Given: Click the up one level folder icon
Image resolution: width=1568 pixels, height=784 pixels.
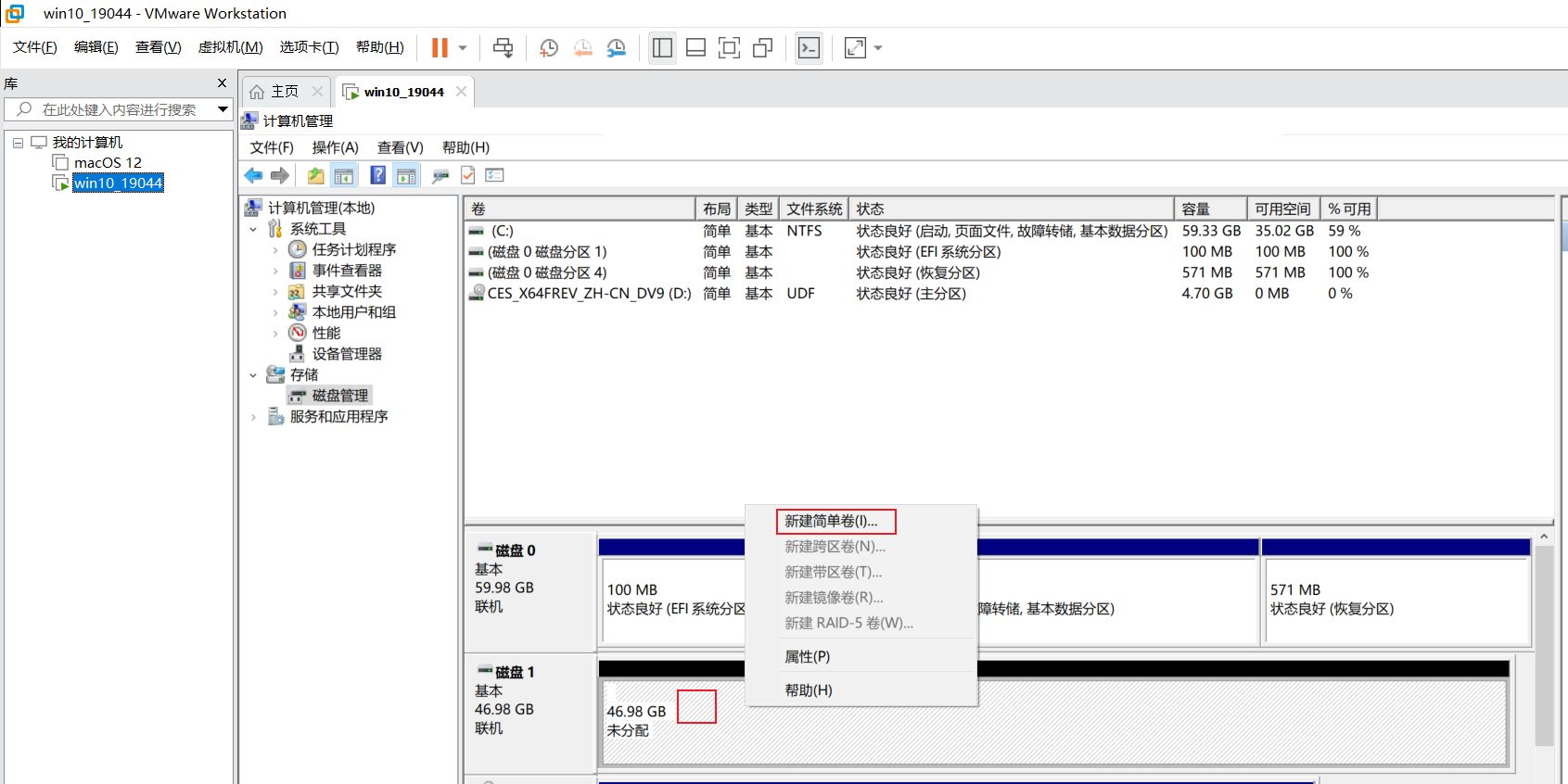Looking at the screenshot, I should (x=315, y=175).
